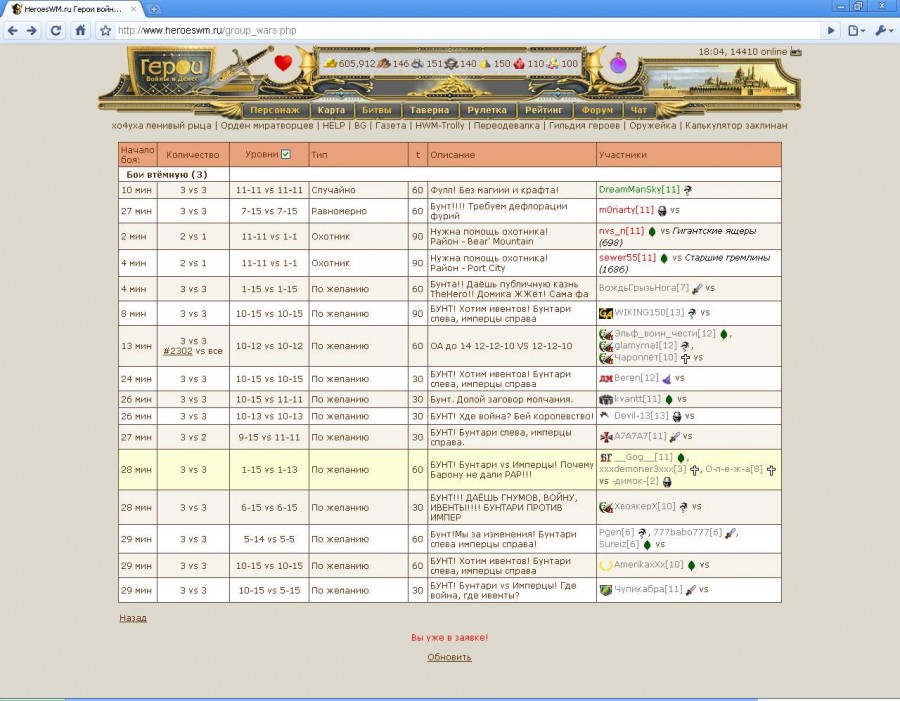
Task: Click the Герои game logo
Action: 170,70
